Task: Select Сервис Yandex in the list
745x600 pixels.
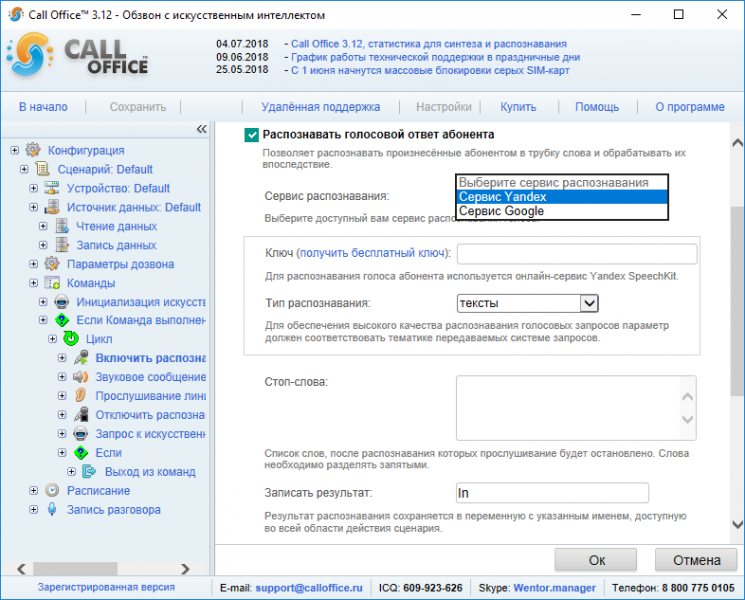Action: coord(562,197)
